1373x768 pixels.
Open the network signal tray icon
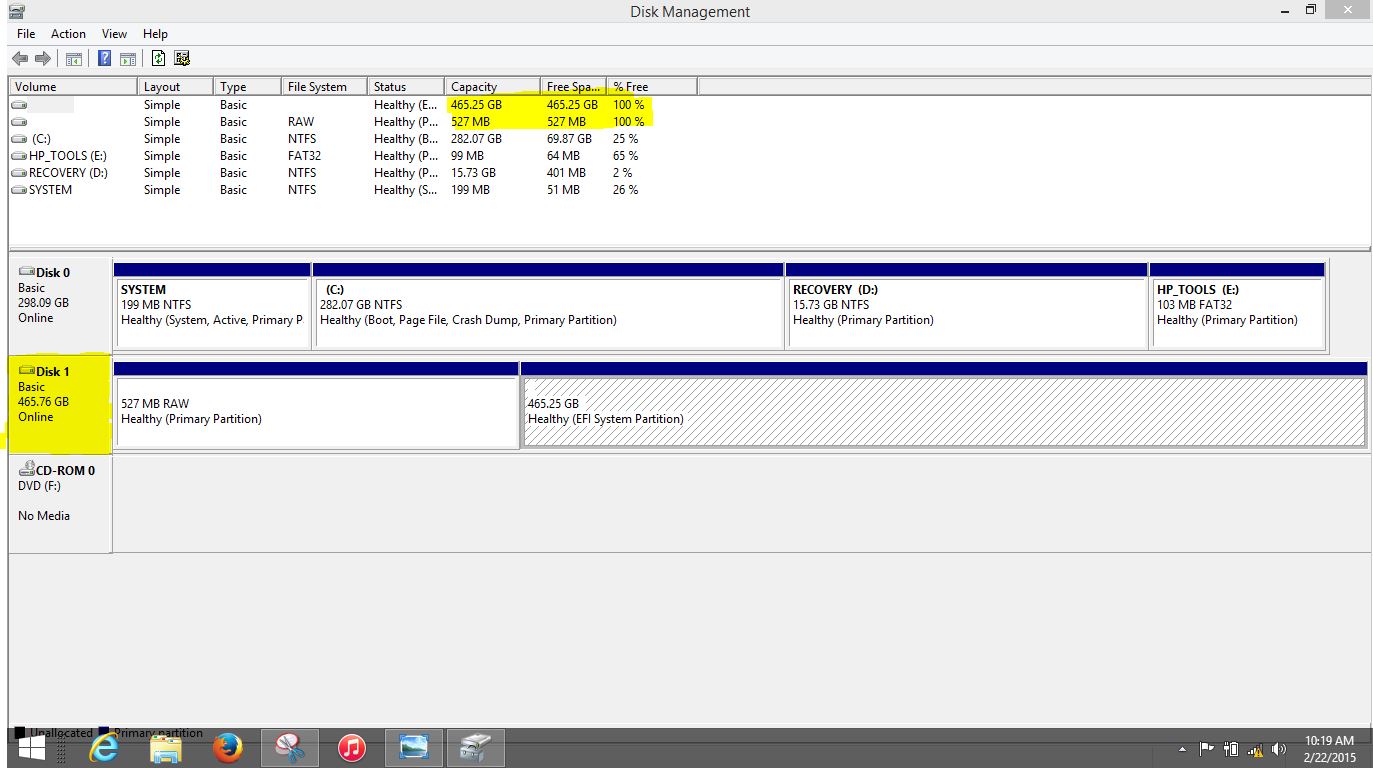point(1256,749)
